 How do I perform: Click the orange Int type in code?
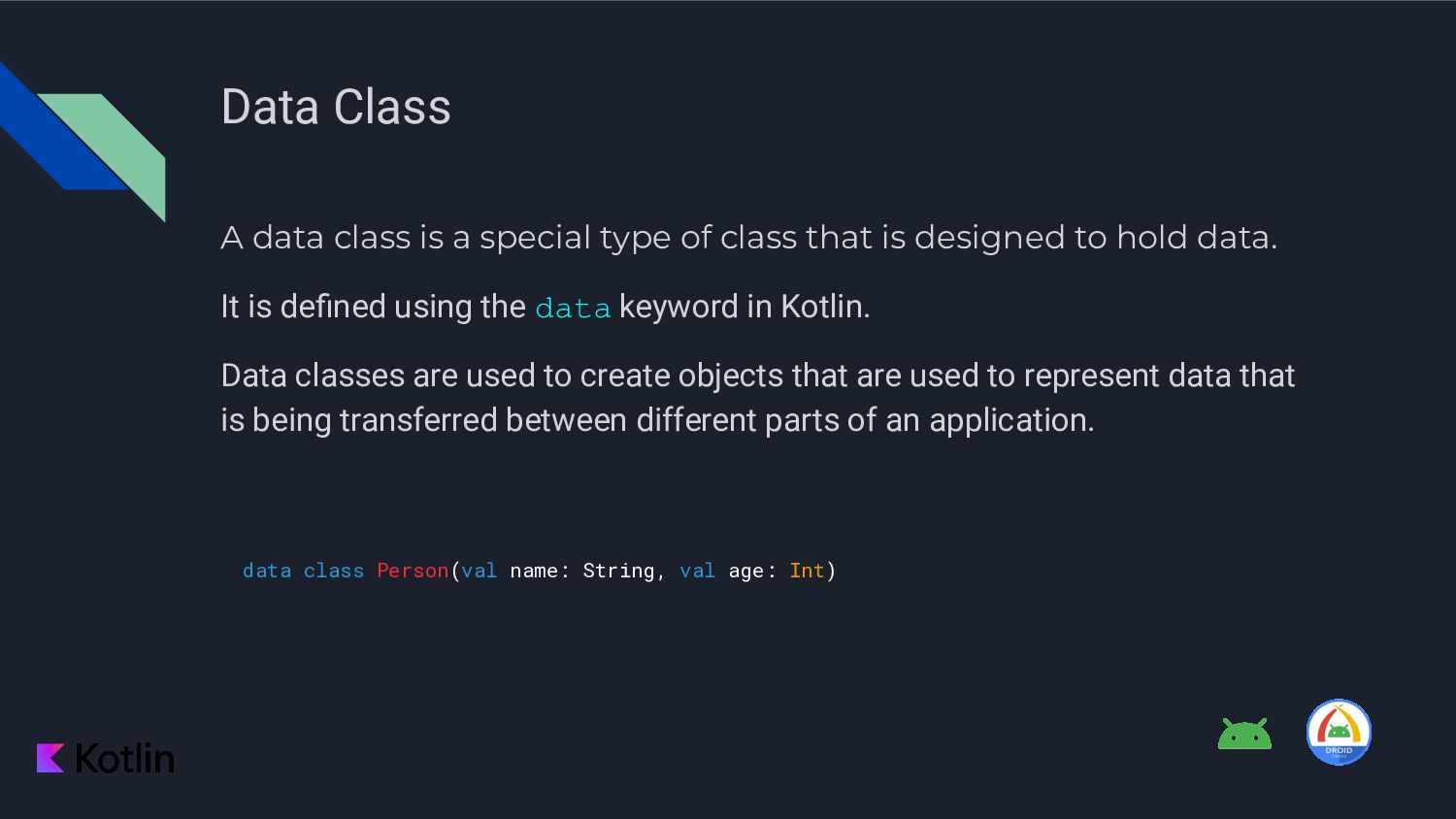pos(807,571)
